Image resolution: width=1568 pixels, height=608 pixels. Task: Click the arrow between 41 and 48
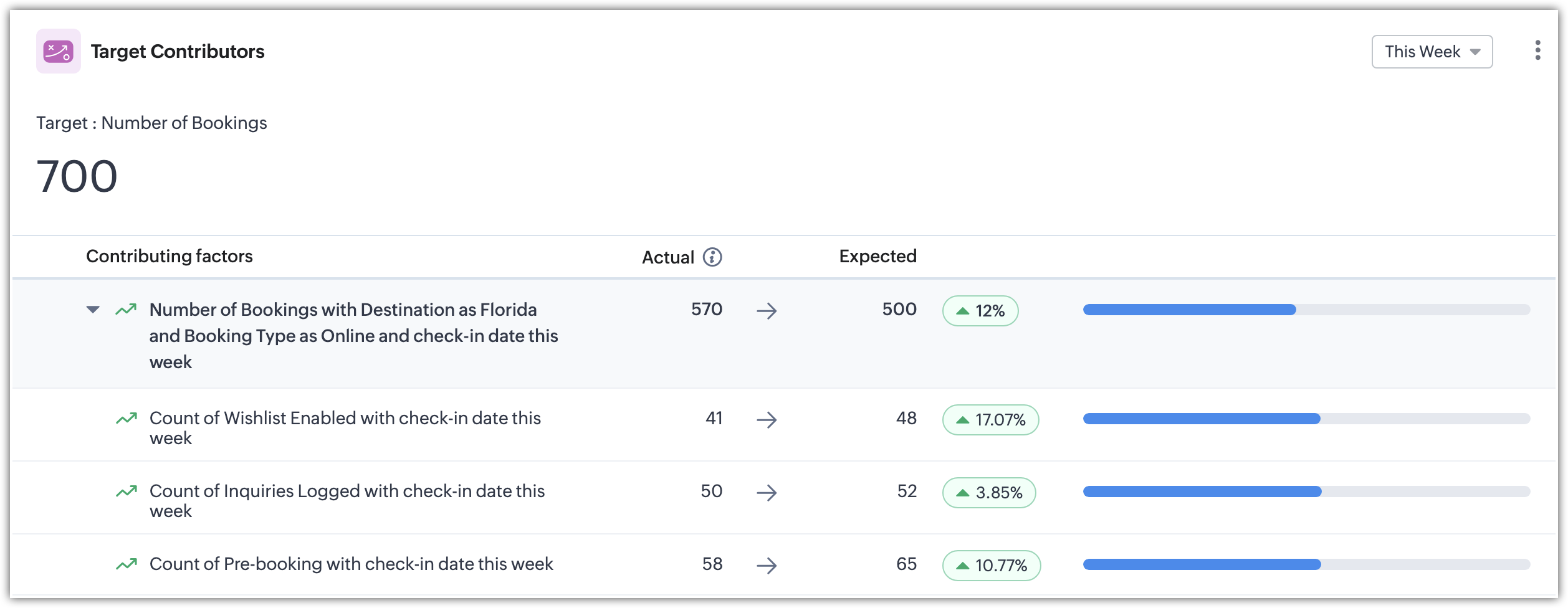[767, 420]
